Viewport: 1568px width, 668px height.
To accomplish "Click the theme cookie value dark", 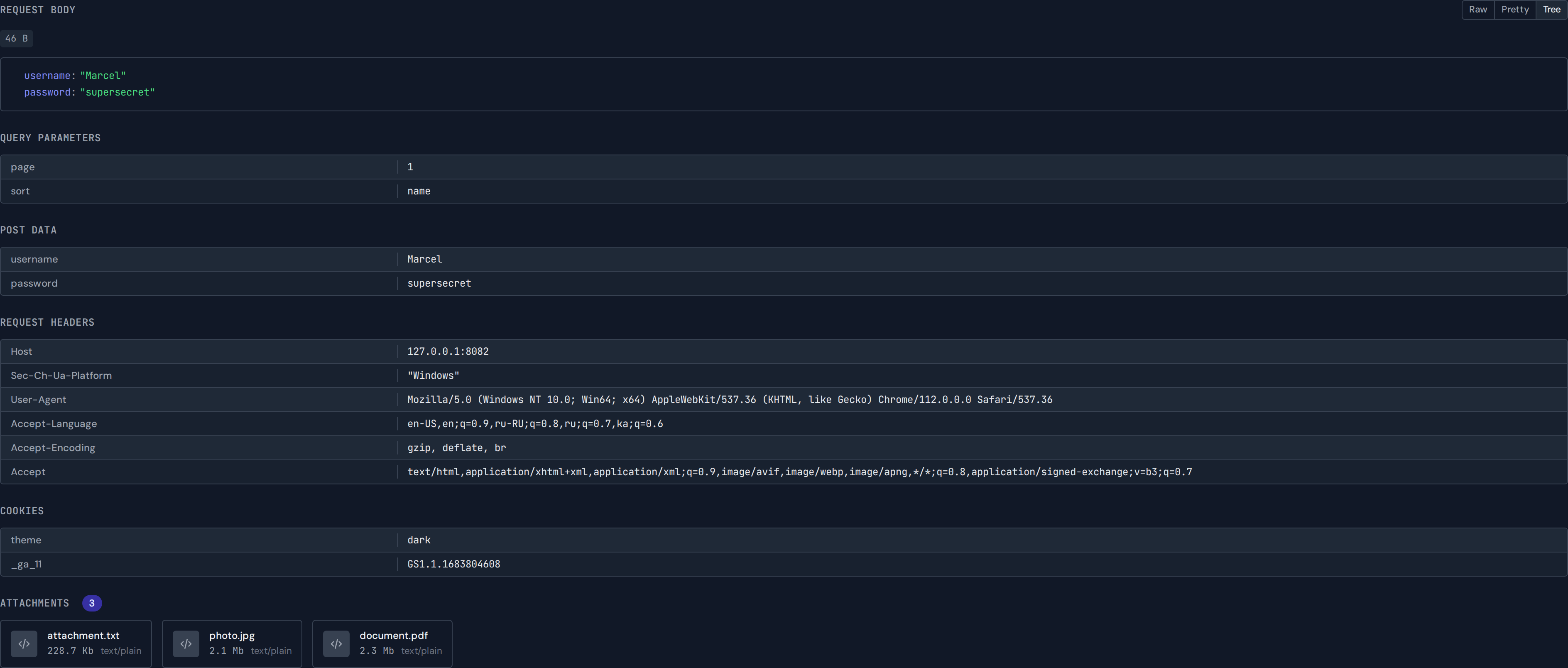I will pyautogui.click(x=419, y=540).
